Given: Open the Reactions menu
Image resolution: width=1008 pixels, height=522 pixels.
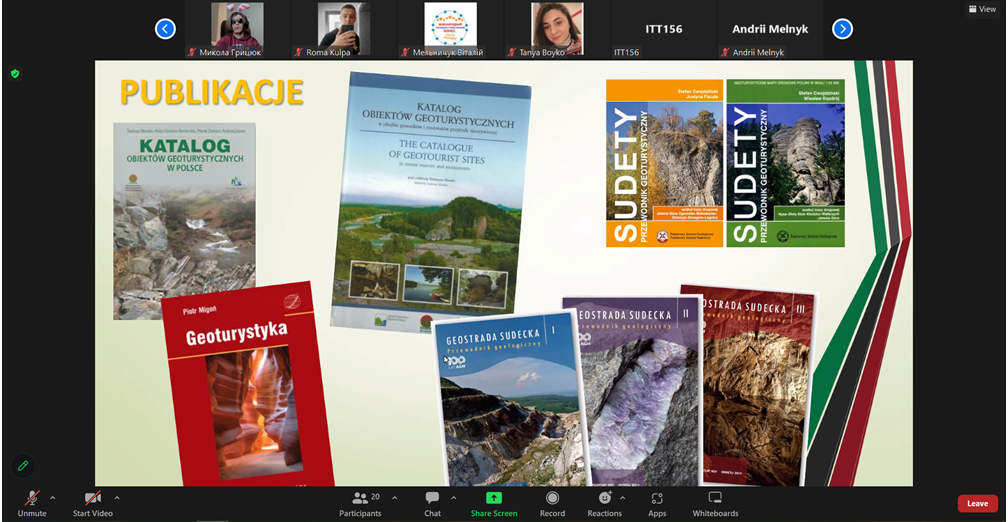Looking at the screenshot, I should pyautogui.click(x=604, y=502).
